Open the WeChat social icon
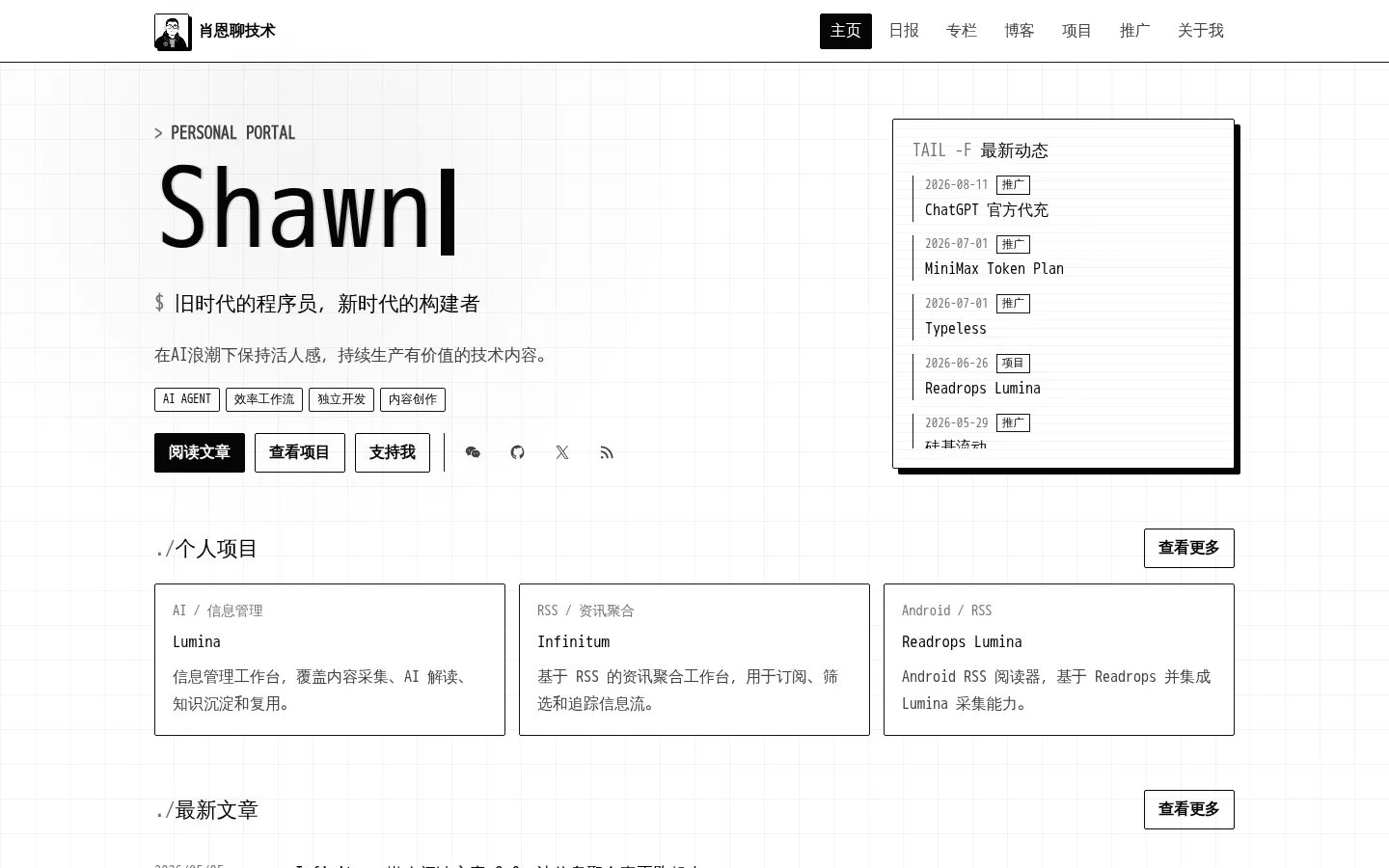Viewport: 1389px width, 868px height. tap(473, 452)
